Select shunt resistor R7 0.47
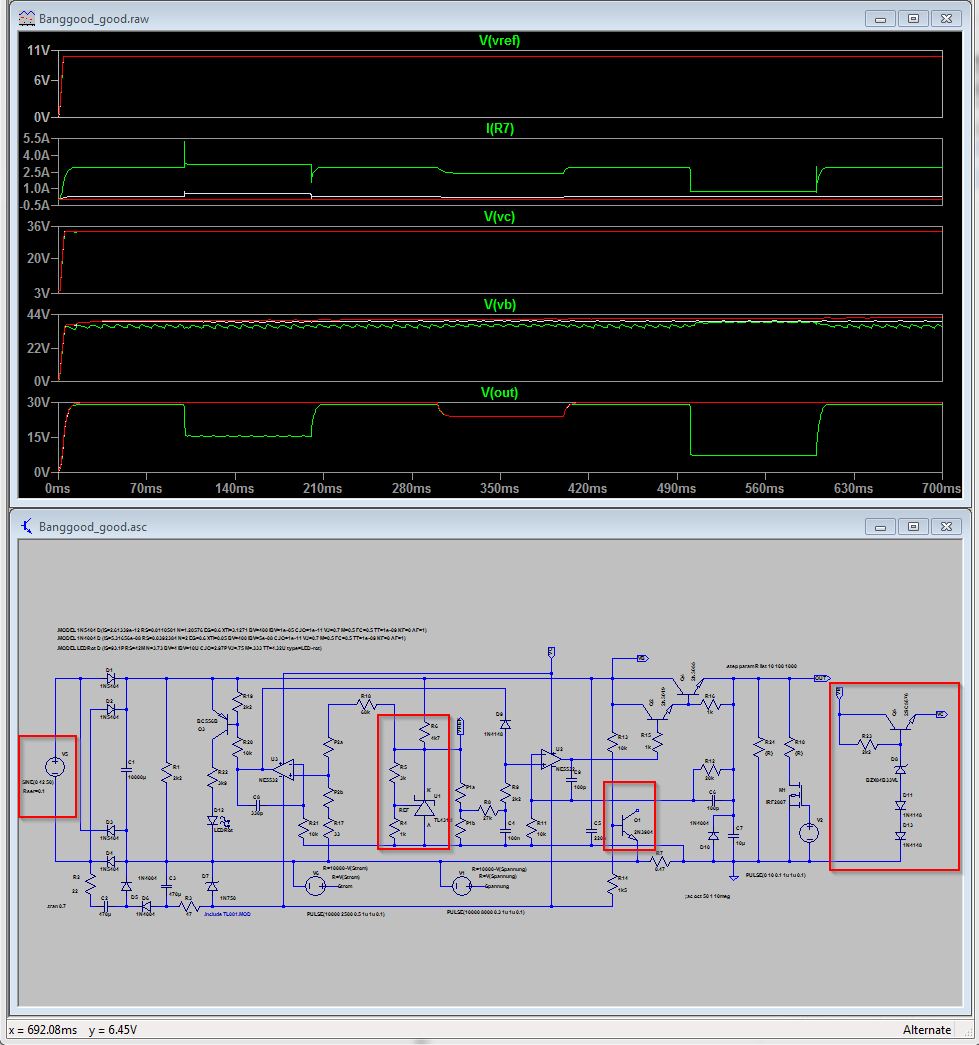This screenshot has height=1045, width=979. [660, 862]
